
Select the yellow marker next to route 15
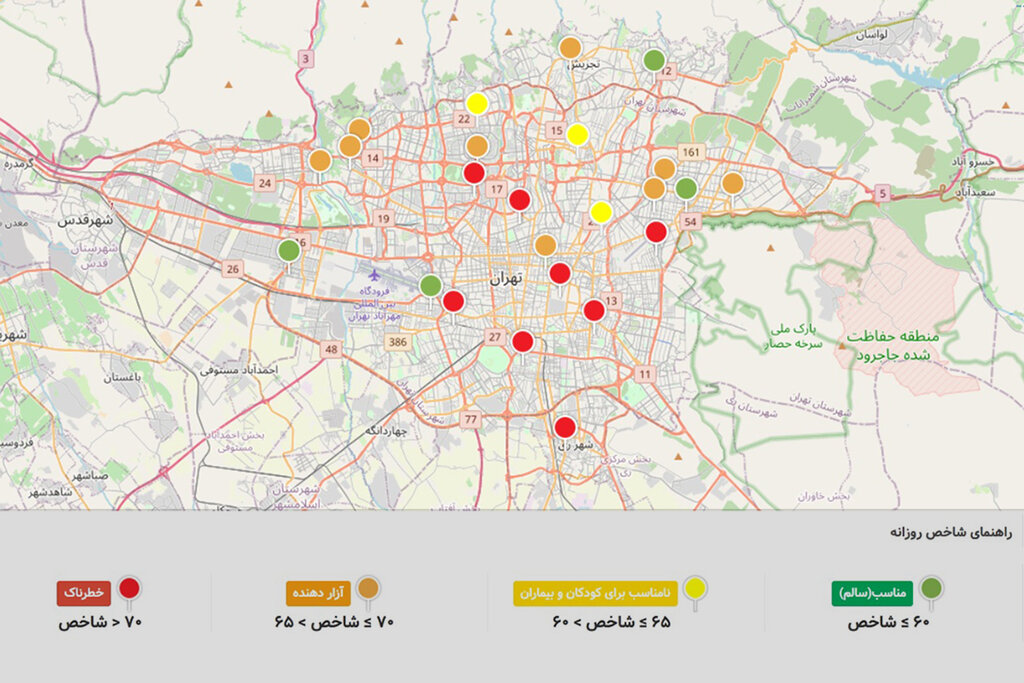tap(577, 135)
